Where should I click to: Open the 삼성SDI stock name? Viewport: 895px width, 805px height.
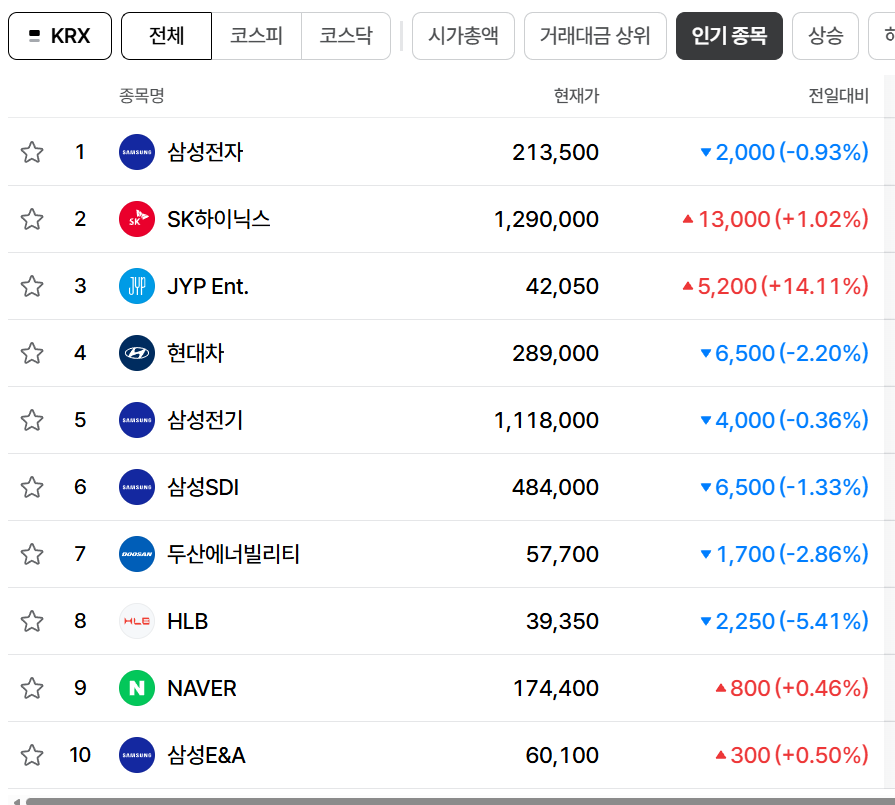coord(203,487)
